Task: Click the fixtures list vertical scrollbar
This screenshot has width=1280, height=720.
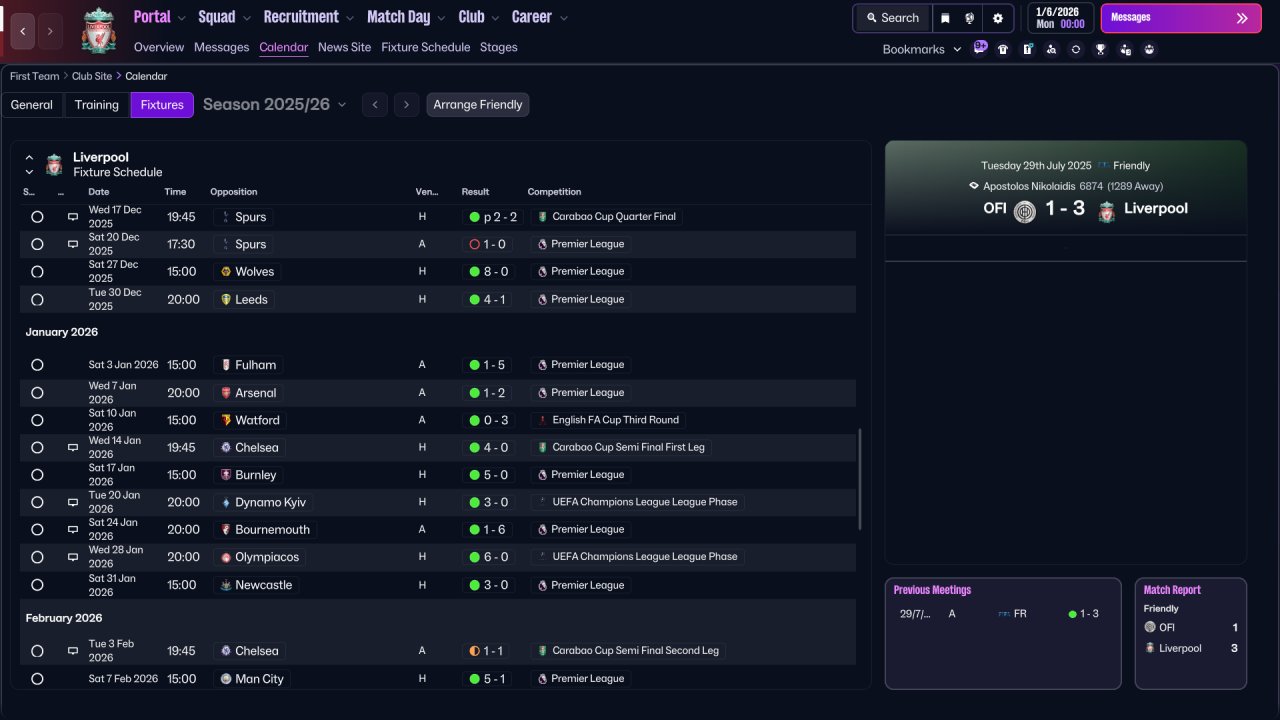Action: (x=860, y=480)
